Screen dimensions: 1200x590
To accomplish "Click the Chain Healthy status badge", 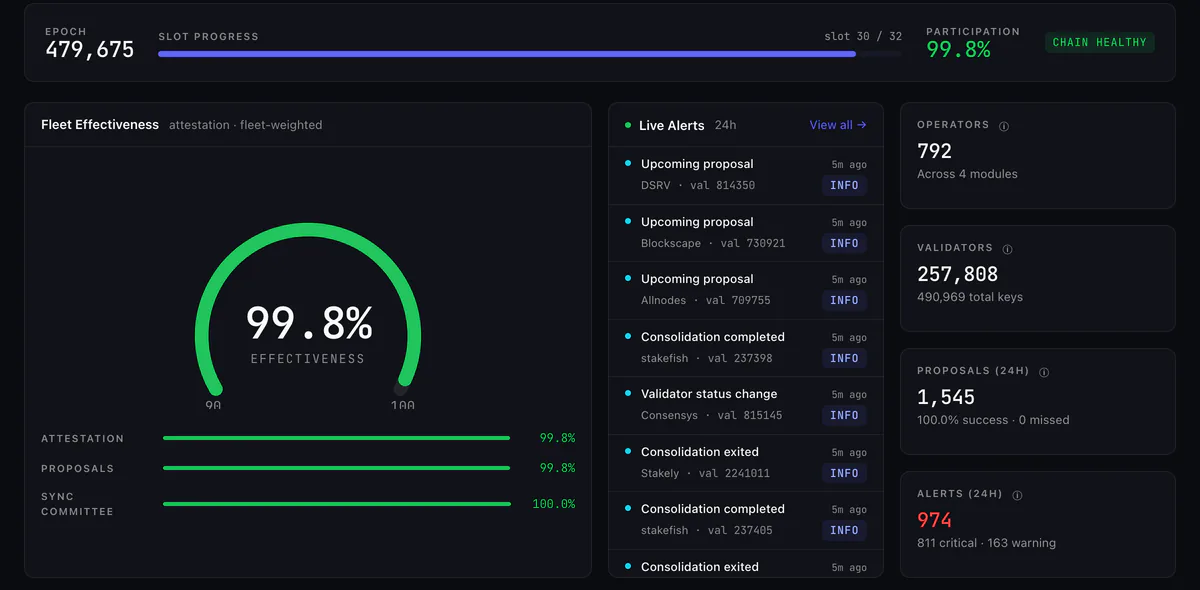I will coord(1099,42).
